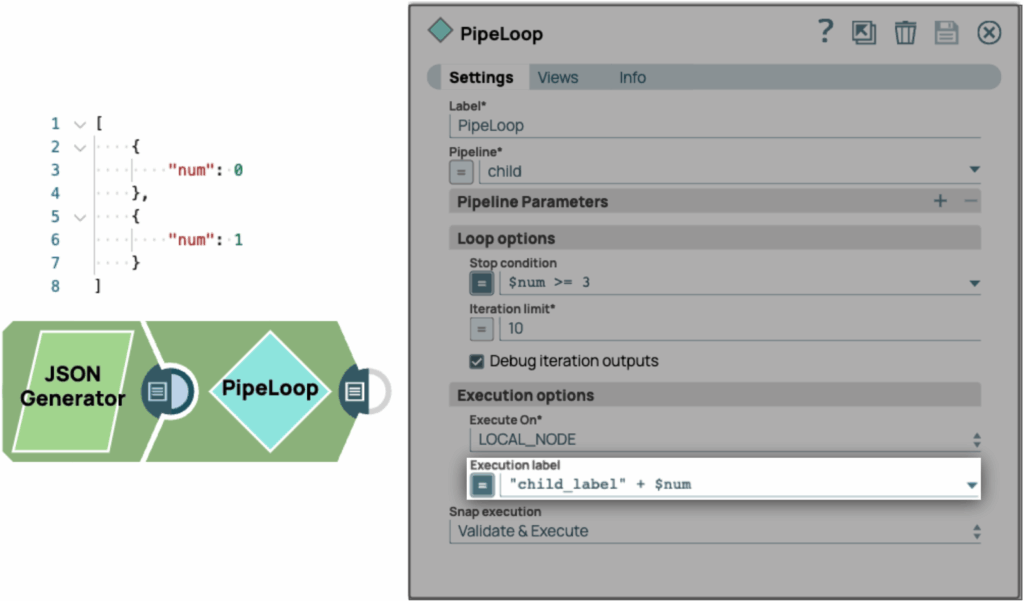Click the trash delete Snap icon
The width and height of the screenshot is (1024, 601).
[905, 33]
